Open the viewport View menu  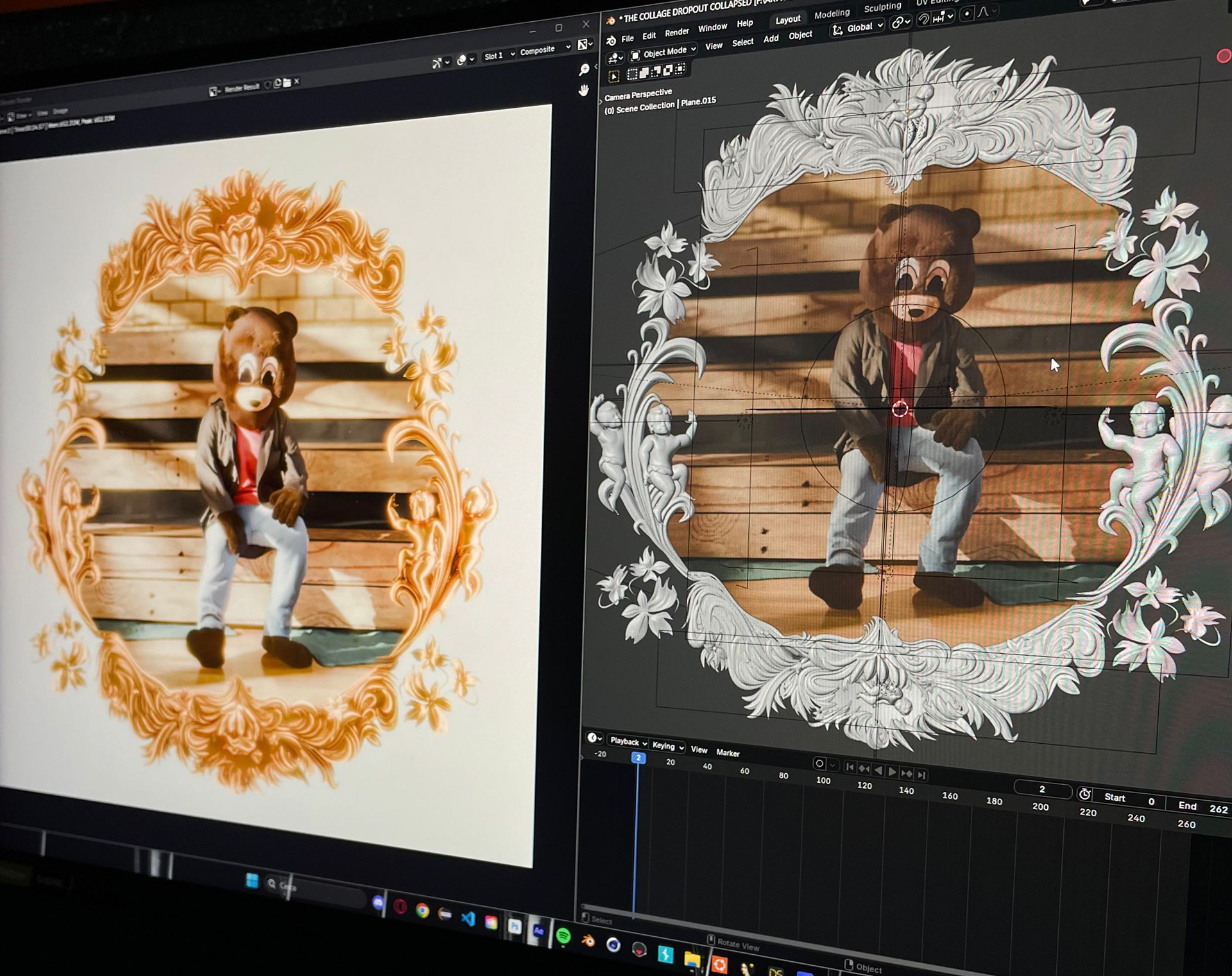714,46
